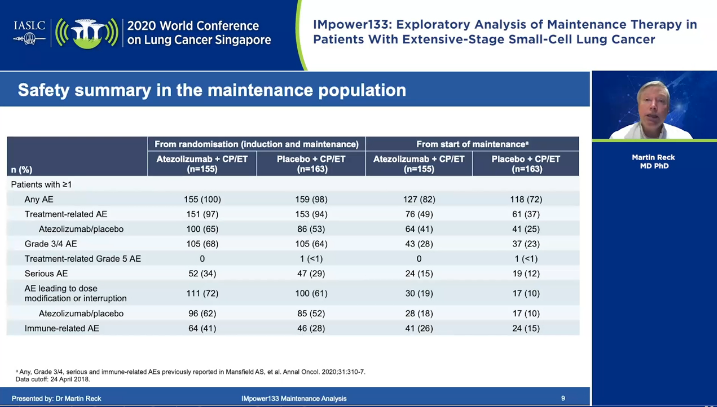Select the '41 (25)' cell value
Screen dimensions: 717x407
526,229
